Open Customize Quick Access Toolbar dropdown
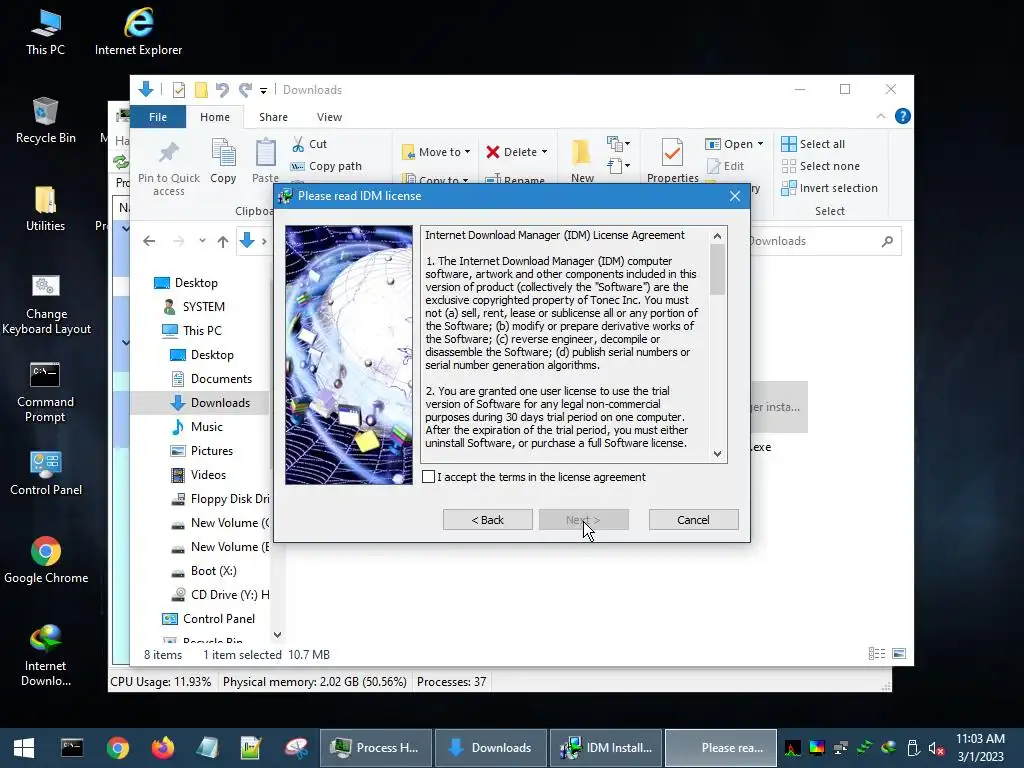1024x768 pixels. point(263,90)
